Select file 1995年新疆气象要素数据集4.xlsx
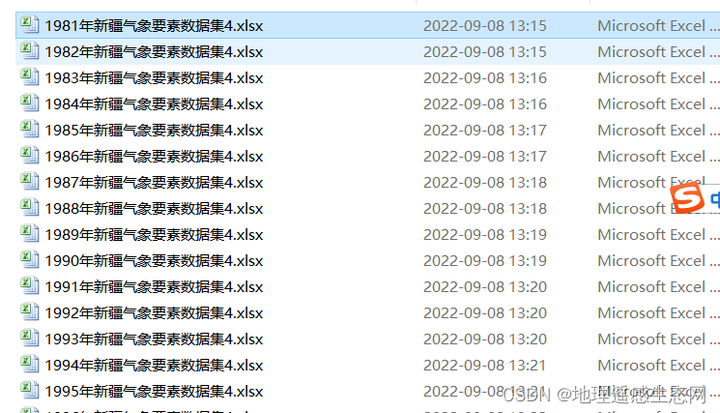This screenshot has height=413, width=720. tap(154, 391)
